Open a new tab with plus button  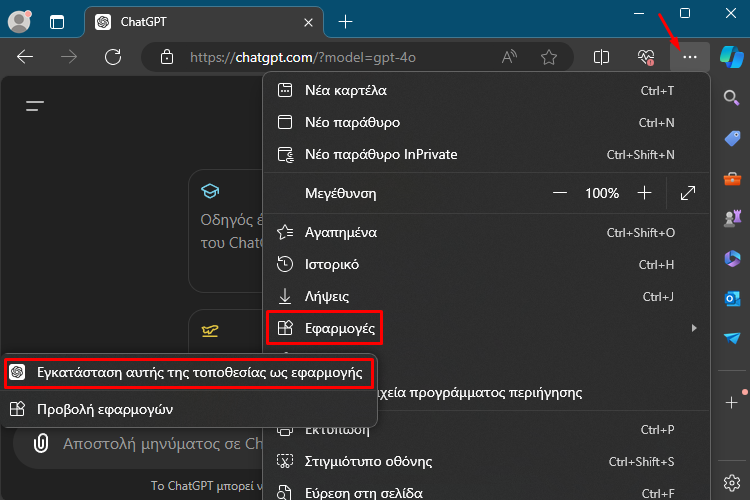click(x=345, y=22)
